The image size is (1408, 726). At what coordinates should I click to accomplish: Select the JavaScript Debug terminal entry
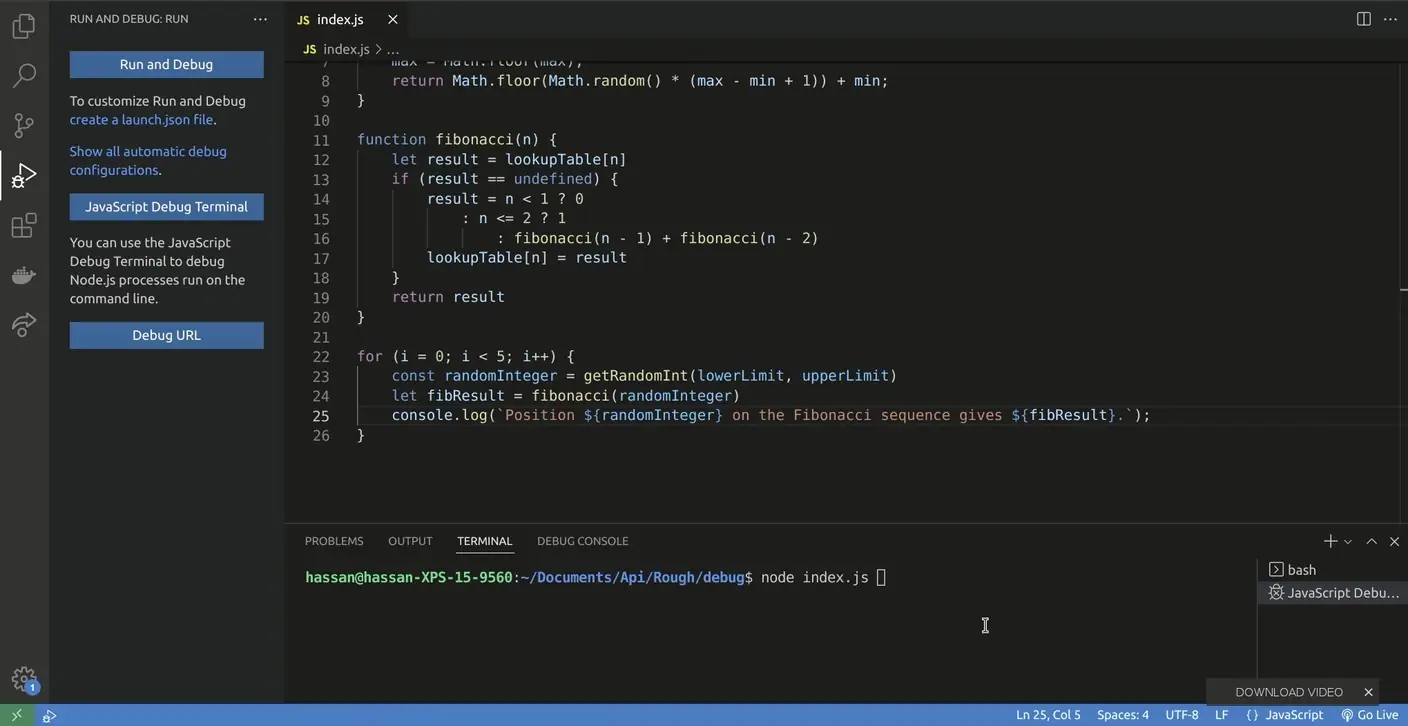[1332, 592]
